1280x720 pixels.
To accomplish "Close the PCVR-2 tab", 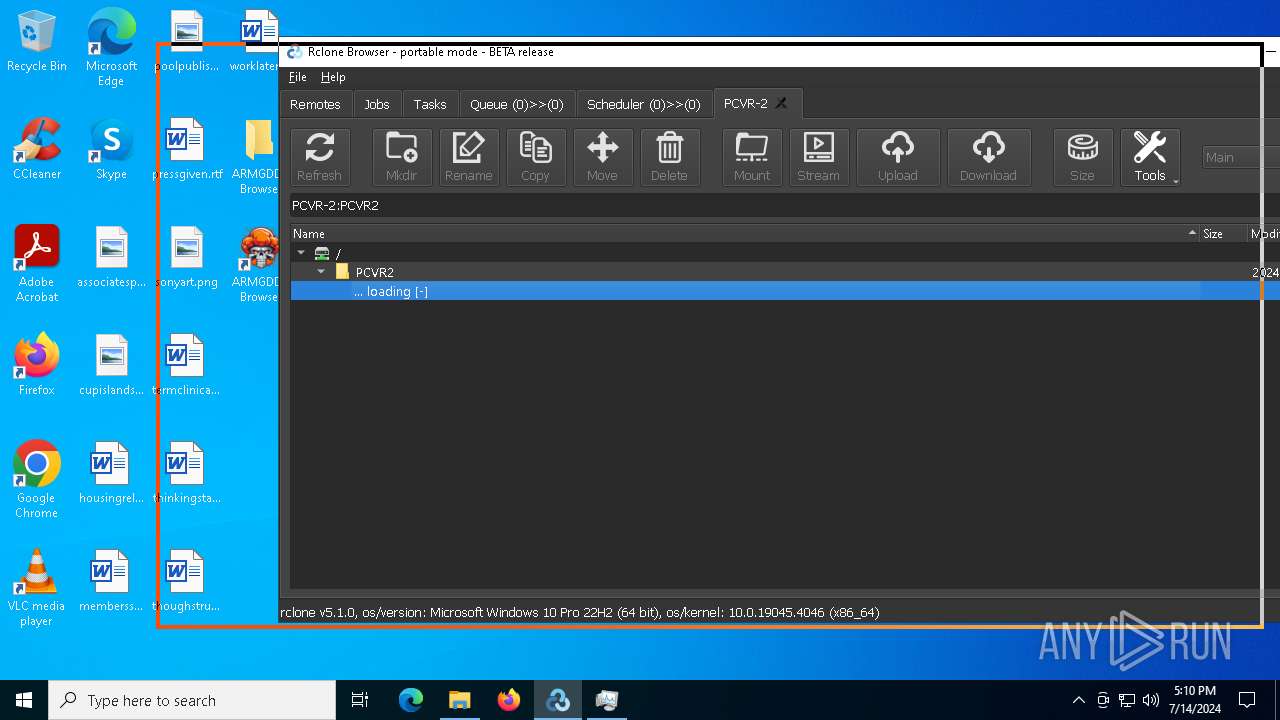I will pyautogui.click(x=782, y=103).
